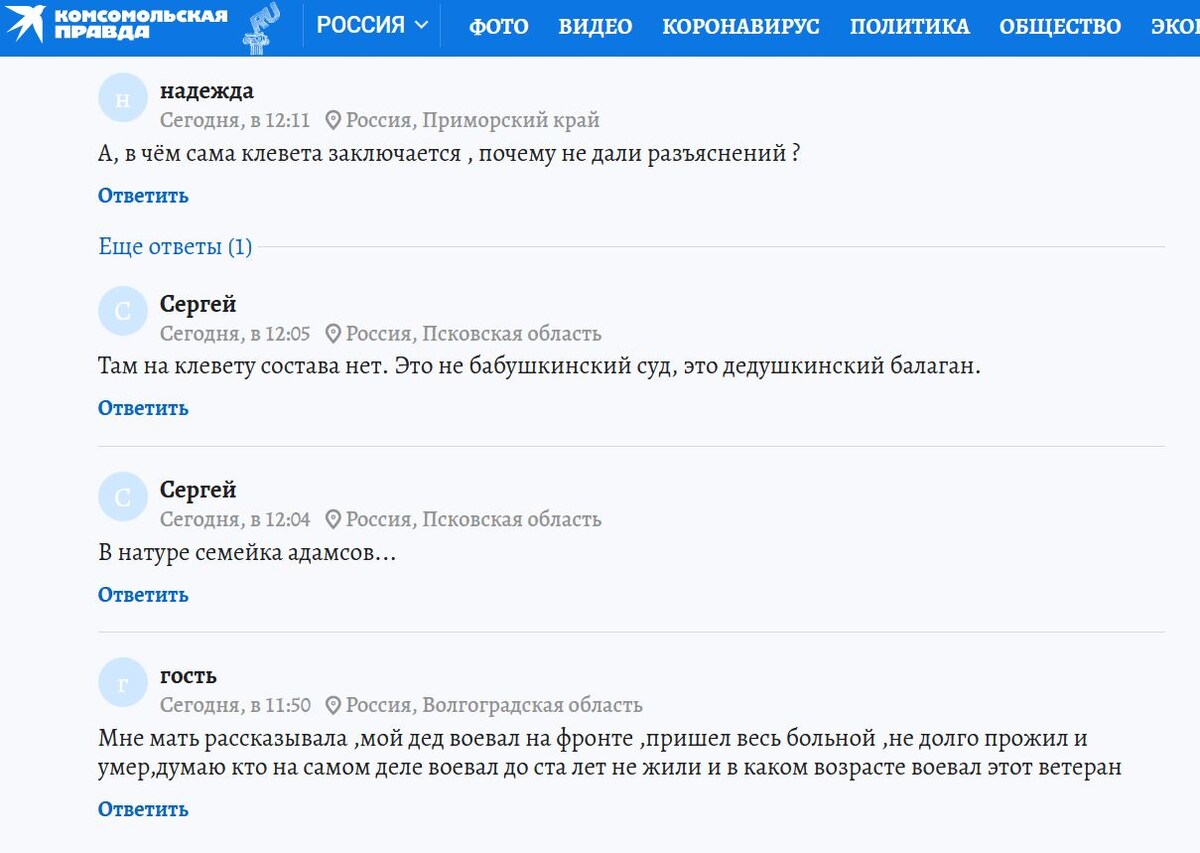Screen dimensions: 1200x853
Task: Click avatar of user гость
Action: tap(123, 683)
